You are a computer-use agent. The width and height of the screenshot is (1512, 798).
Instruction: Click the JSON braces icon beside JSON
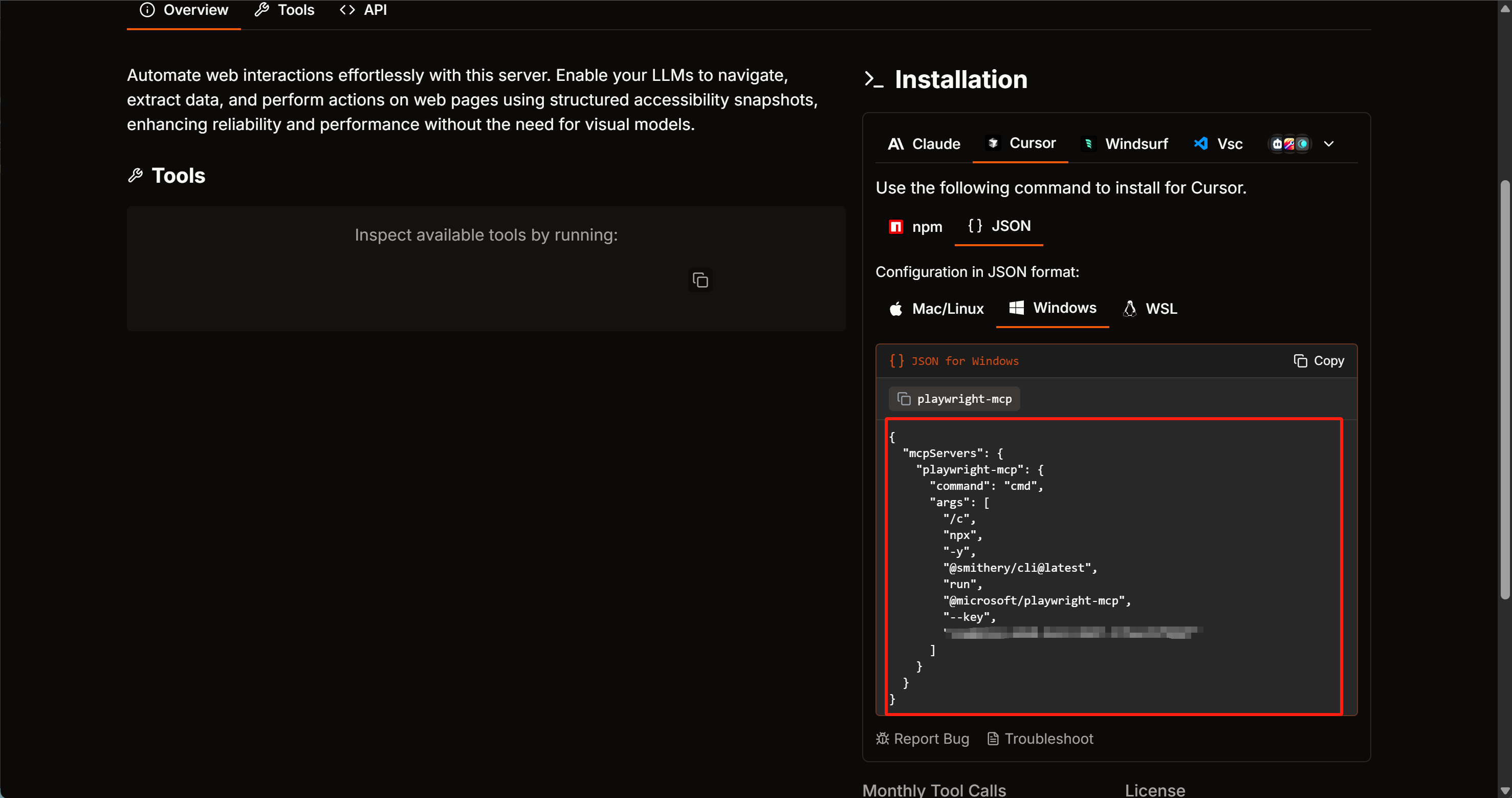(975, 226)
